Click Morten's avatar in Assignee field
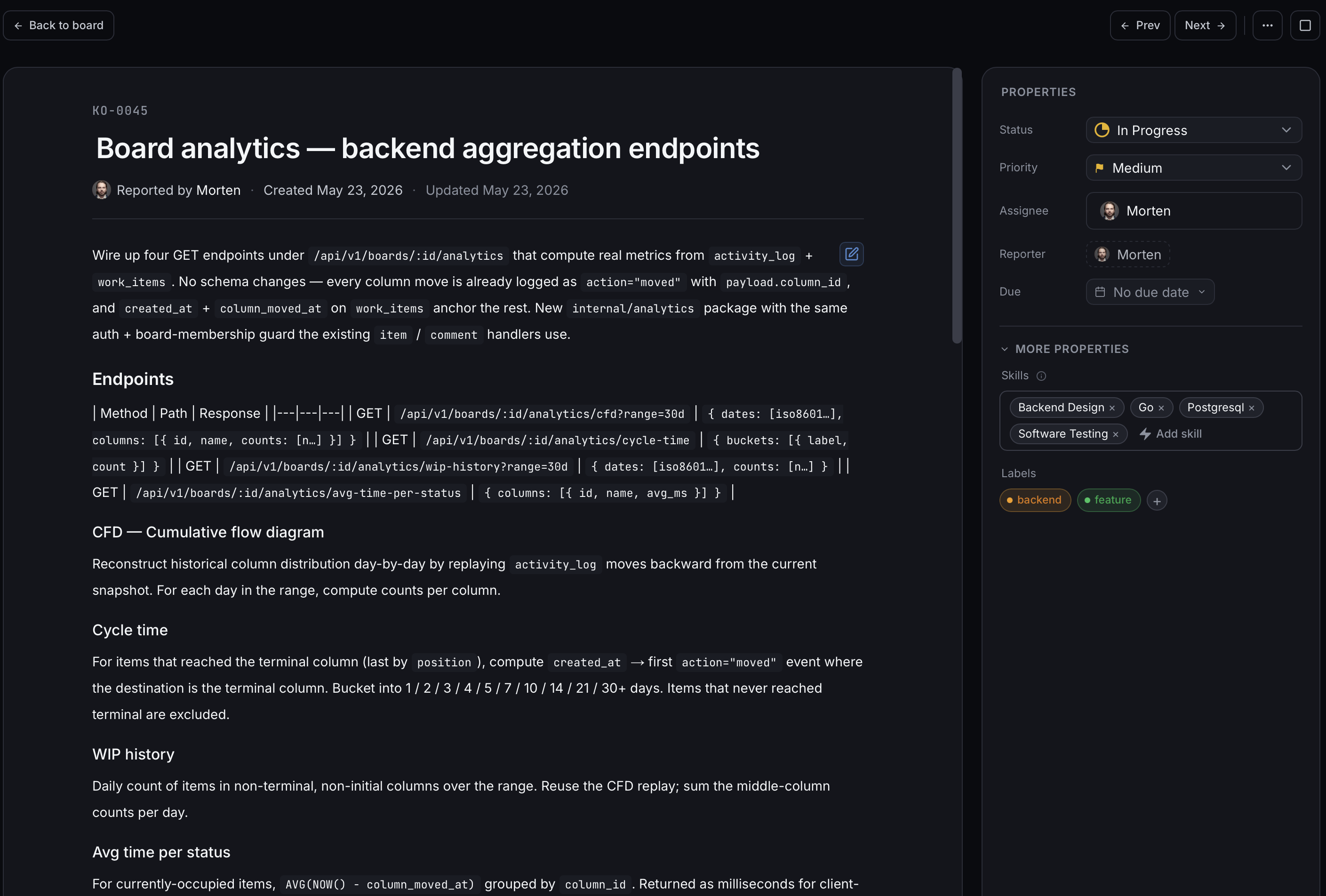 click(1109, 211)
